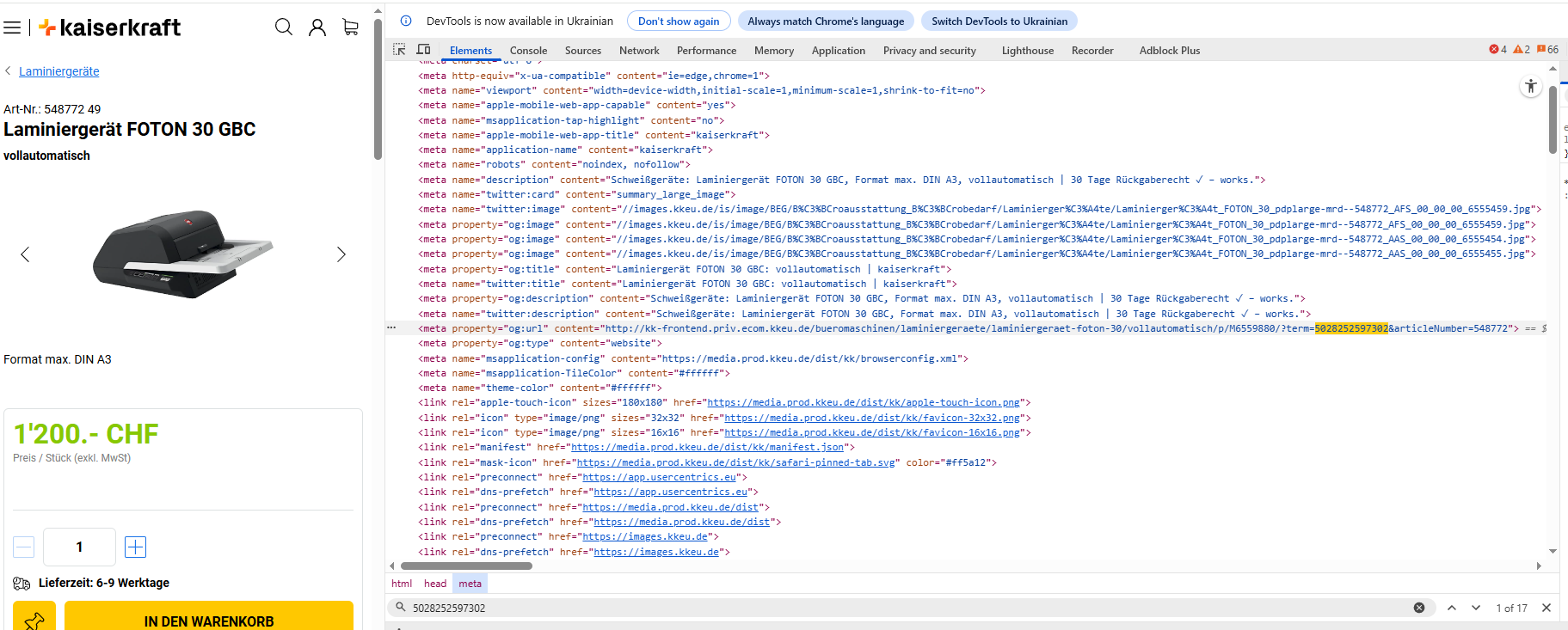Close the DevTools search bar

tap(1546, 608)
